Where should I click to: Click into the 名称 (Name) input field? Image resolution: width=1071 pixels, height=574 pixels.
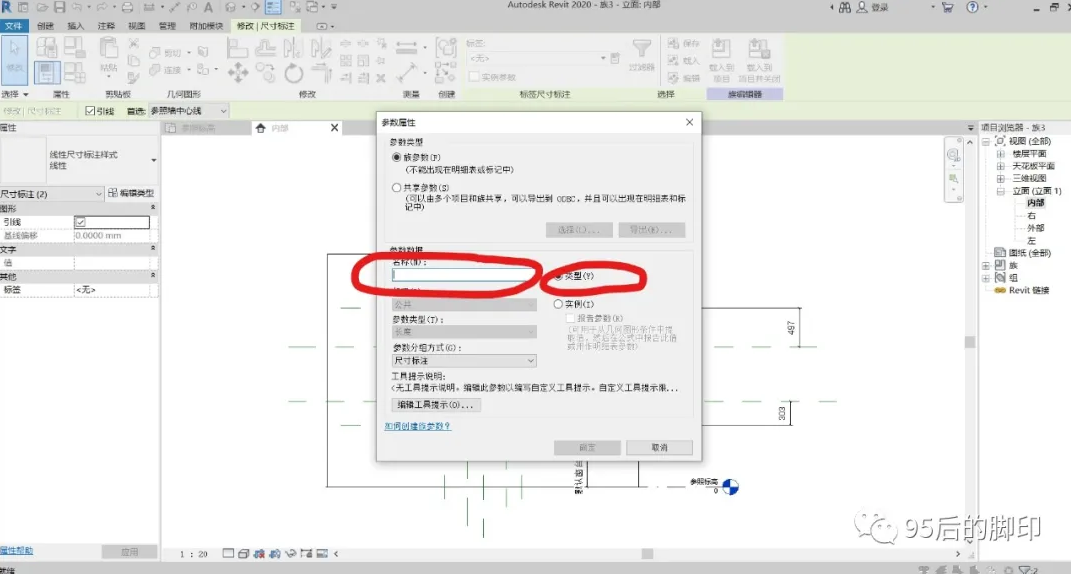pyautogui.click(x=462, y=275)
